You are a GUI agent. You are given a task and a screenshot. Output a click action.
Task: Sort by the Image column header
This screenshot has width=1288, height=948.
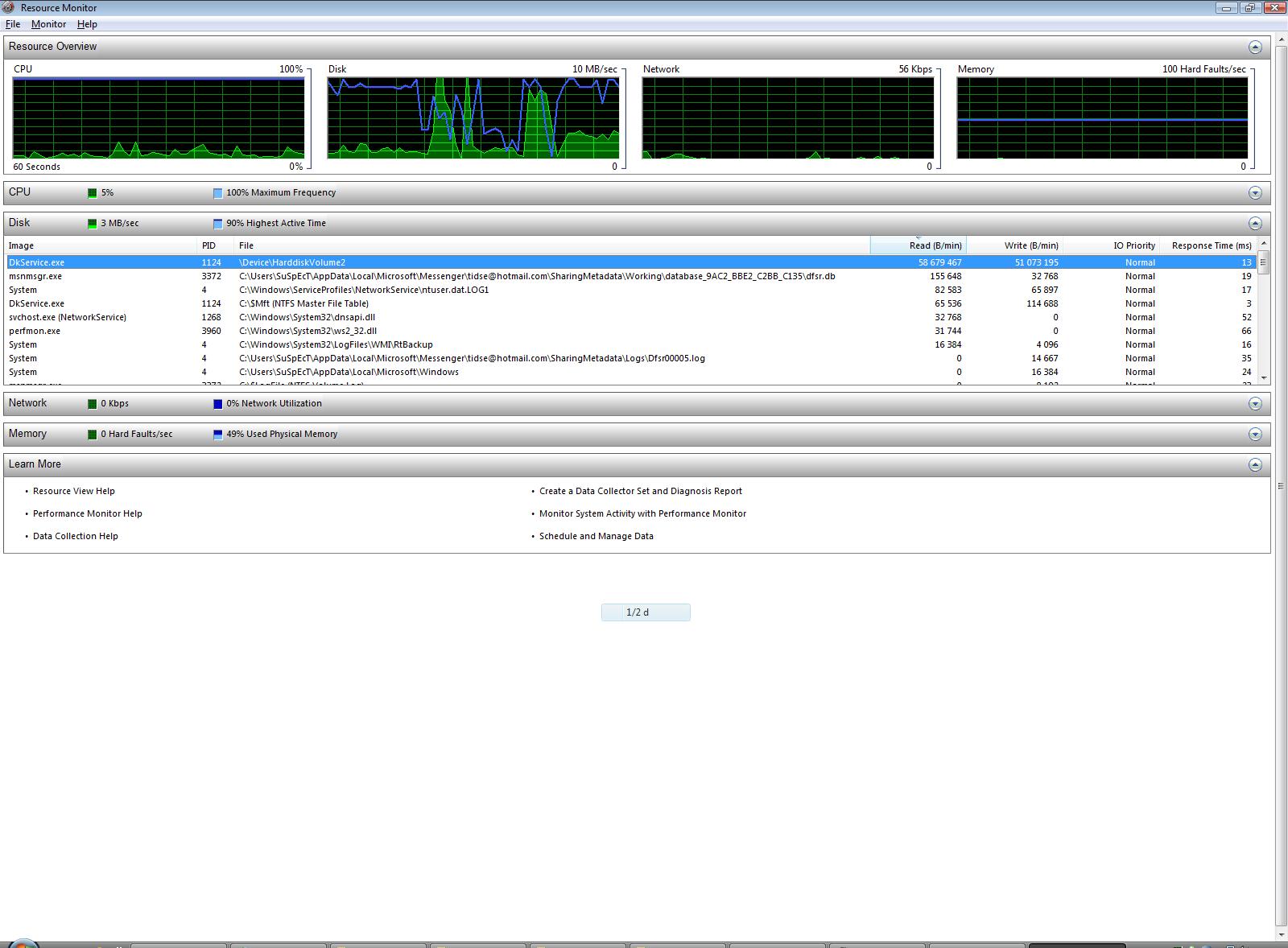(101, 245)
